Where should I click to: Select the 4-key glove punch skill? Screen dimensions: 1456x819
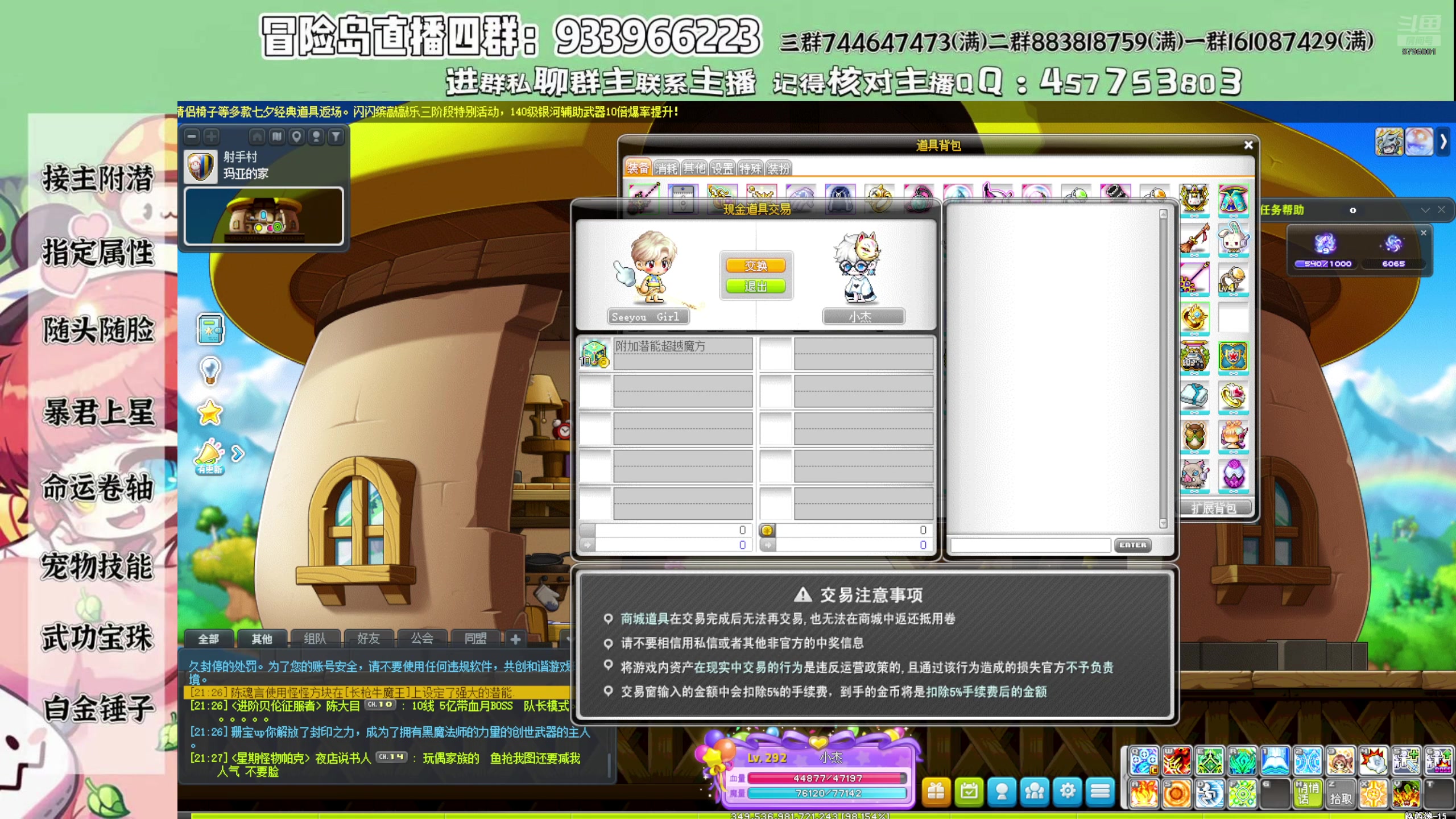1374,762
